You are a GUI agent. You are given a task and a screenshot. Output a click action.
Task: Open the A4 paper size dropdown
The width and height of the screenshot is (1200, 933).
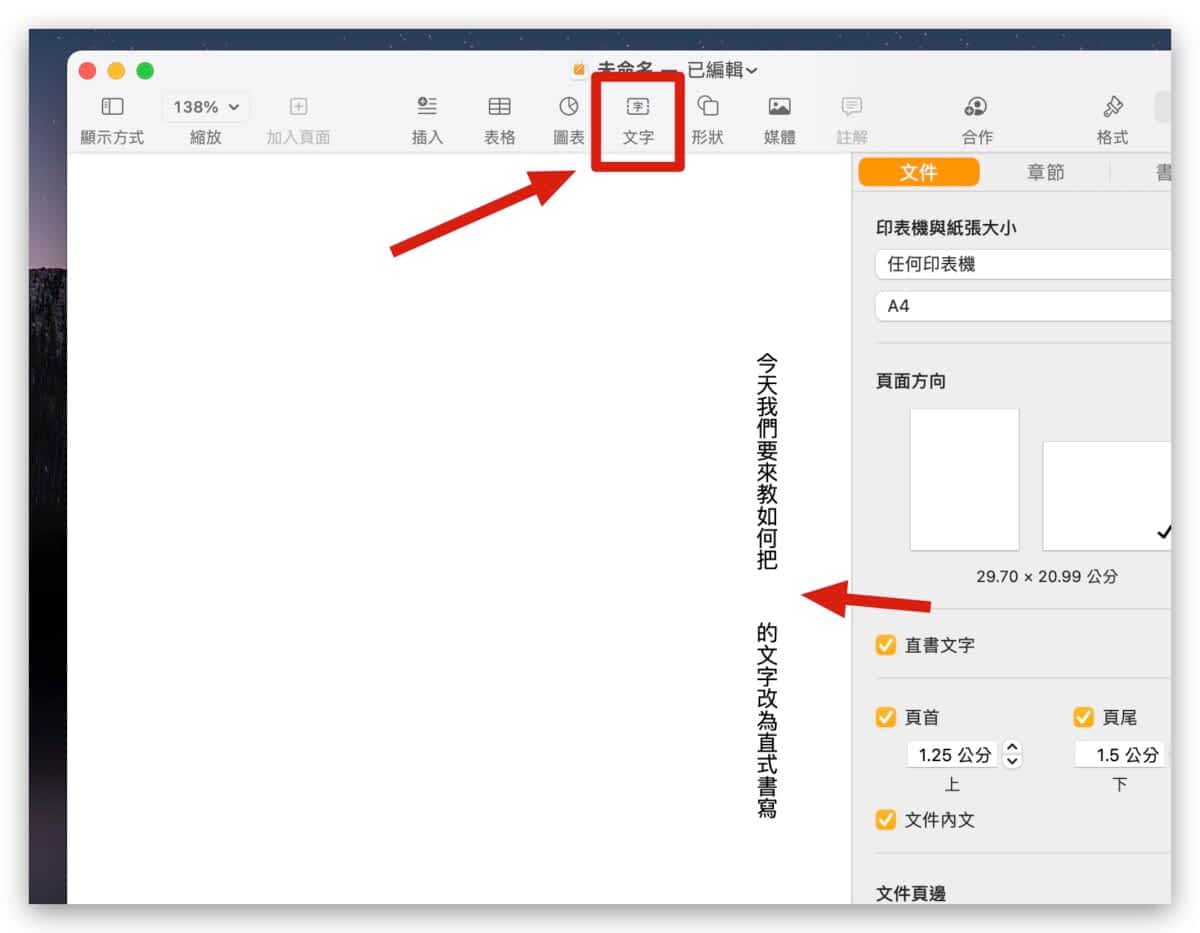click(x=1022, y=306)
